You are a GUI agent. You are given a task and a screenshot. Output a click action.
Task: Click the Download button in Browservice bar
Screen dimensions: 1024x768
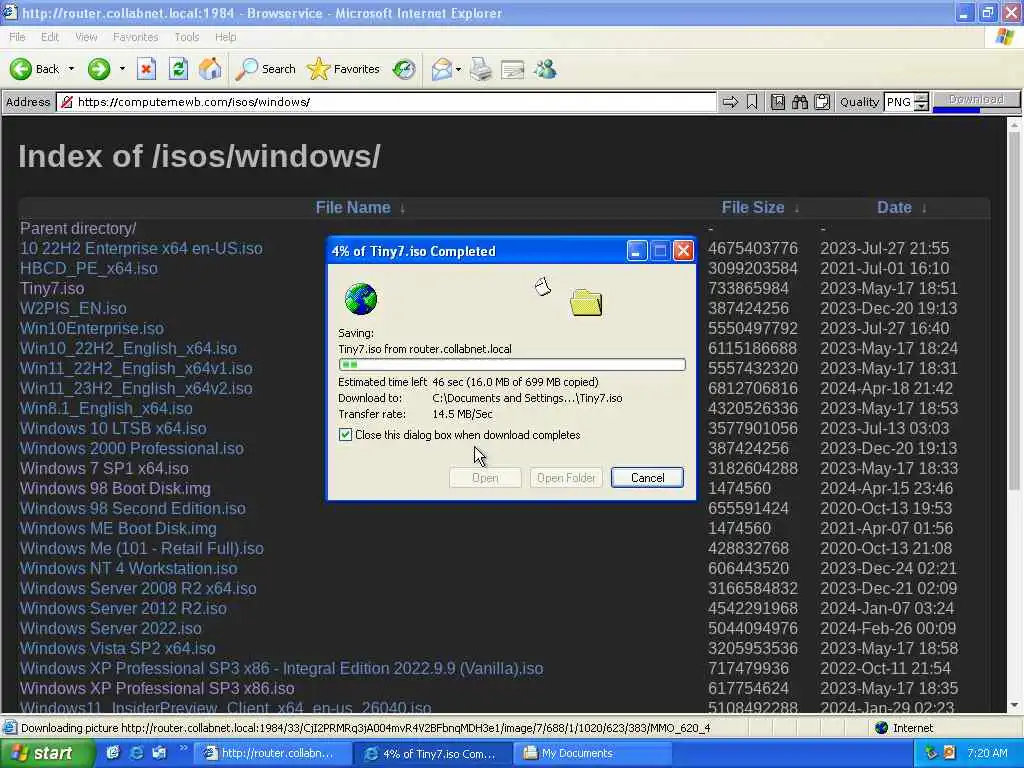(x=976, y=99)
